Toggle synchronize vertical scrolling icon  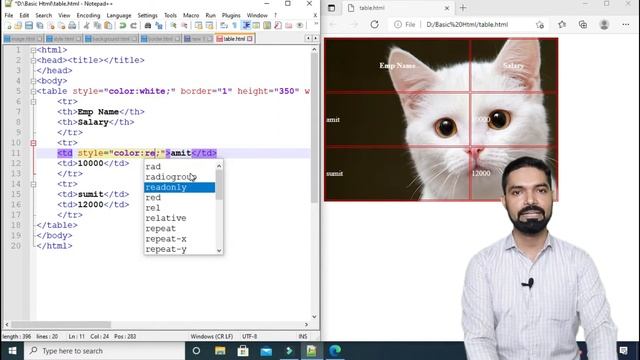tap(199, 25)
